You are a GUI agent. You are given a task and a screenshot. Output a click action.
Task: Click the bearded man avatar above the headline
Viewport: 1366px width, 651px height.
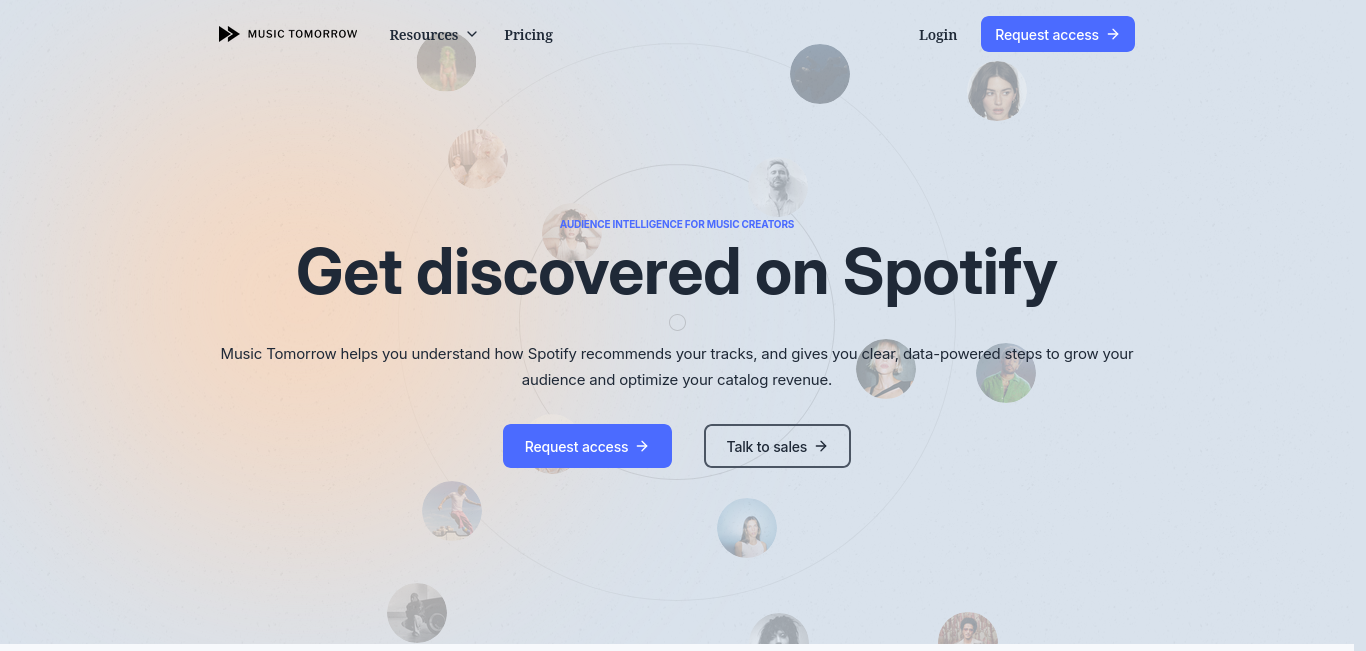[778, 185]
